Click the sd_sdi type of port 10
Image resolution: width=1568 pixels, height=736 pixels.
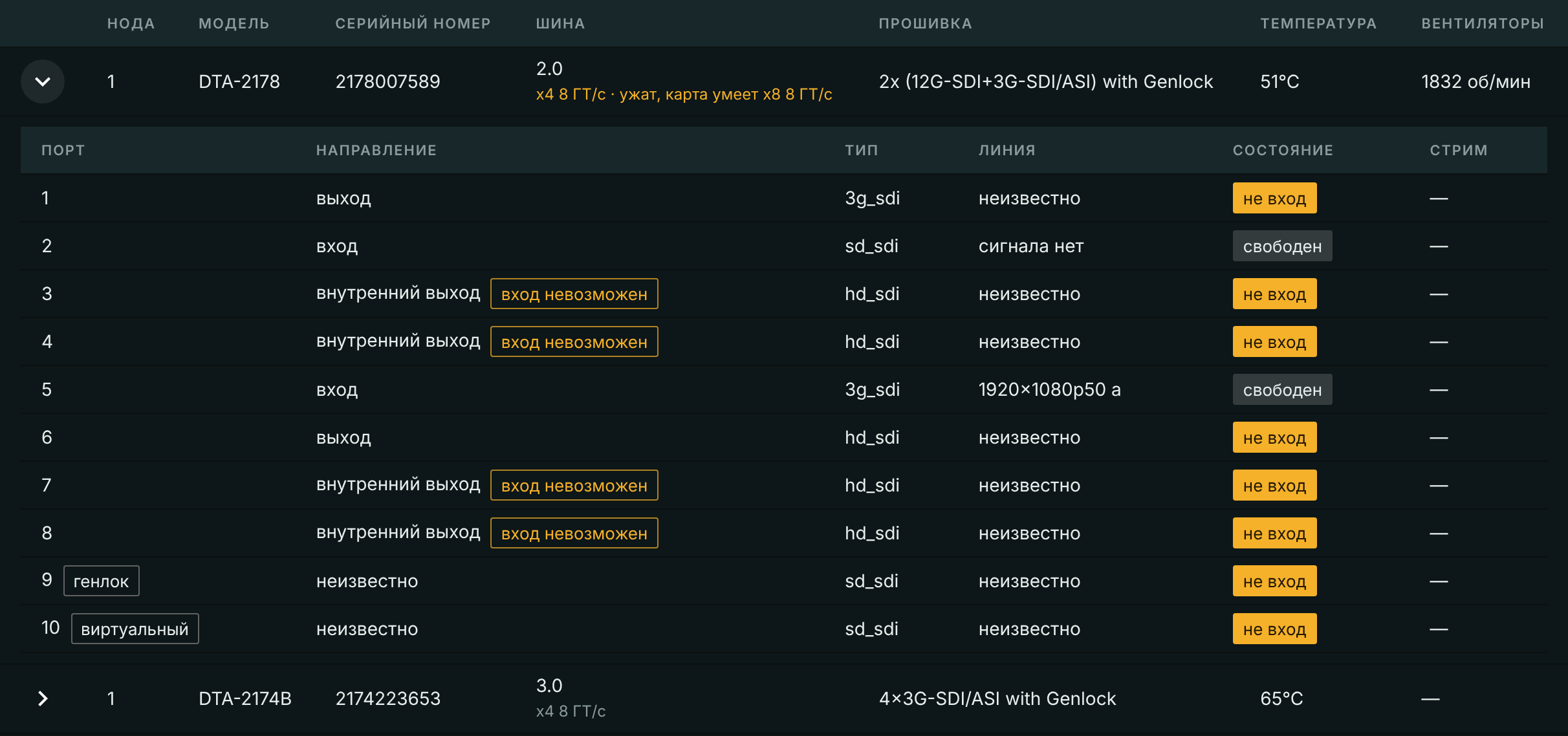coord(871,629)
